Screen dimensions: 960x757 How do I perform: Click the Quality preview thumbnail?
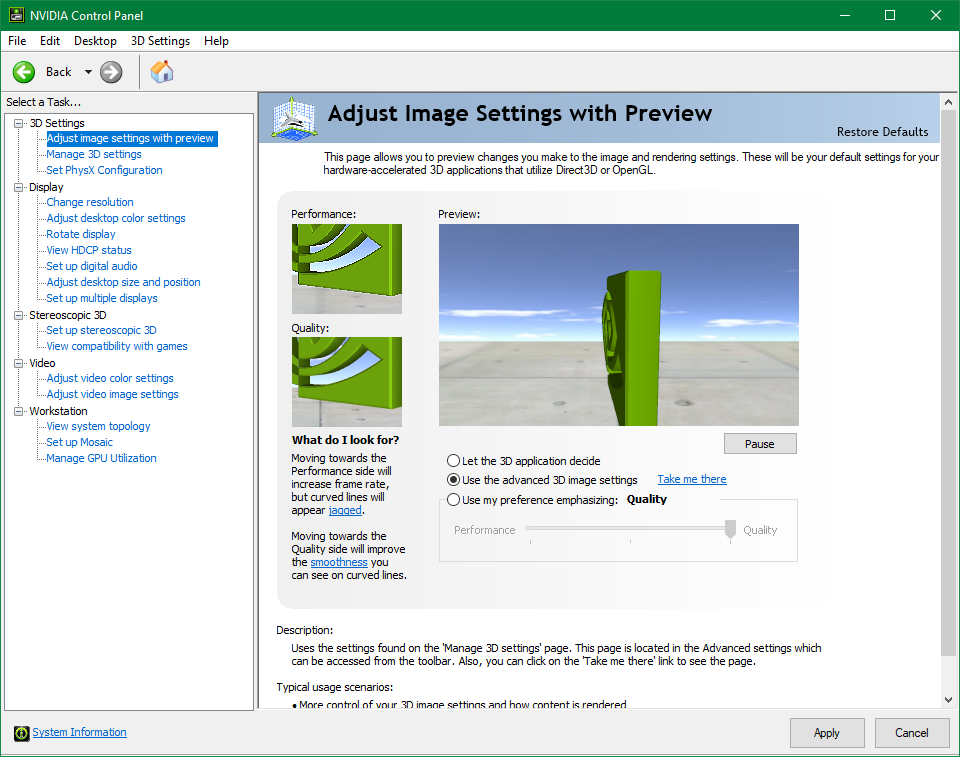point(346,382)
